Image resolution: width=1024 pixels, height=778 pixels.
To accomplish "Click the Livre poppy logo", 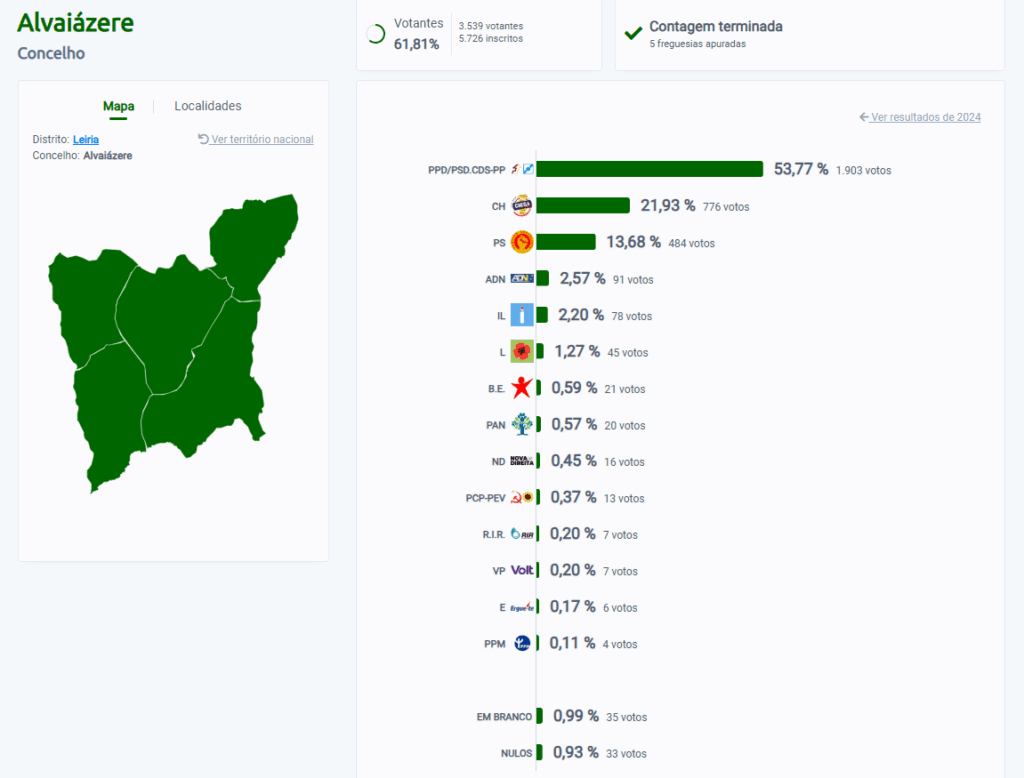I will click(x=521, y=352).
